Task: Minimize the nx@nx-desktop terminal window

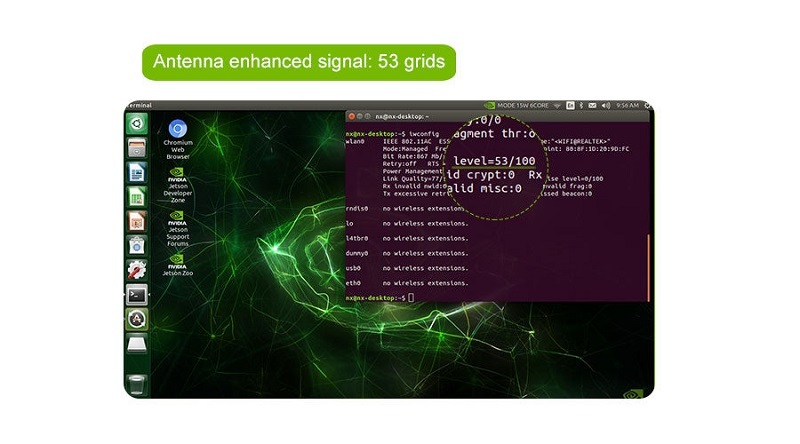Action: coord(359,116)
